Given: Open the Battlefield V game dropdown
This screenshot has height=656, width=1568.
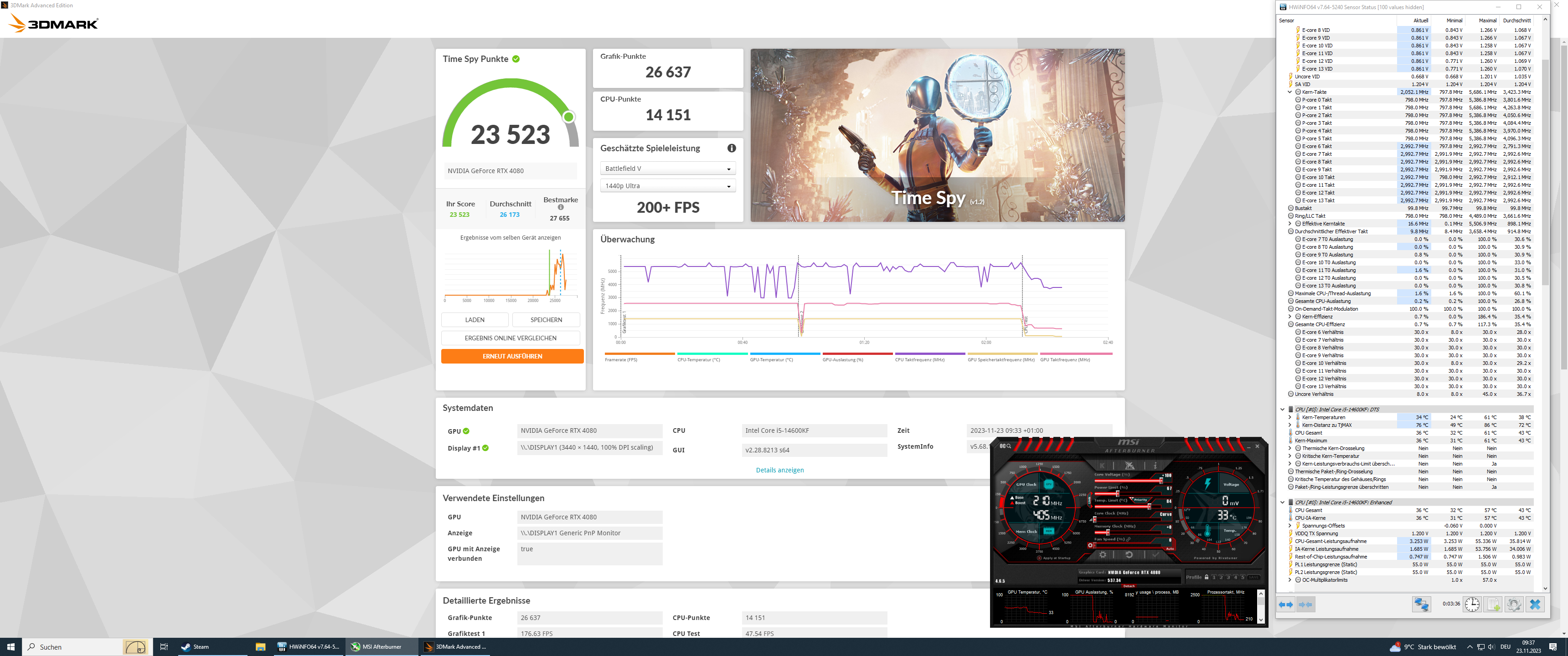Looking at the screenshot, I should tap(668, 169).
